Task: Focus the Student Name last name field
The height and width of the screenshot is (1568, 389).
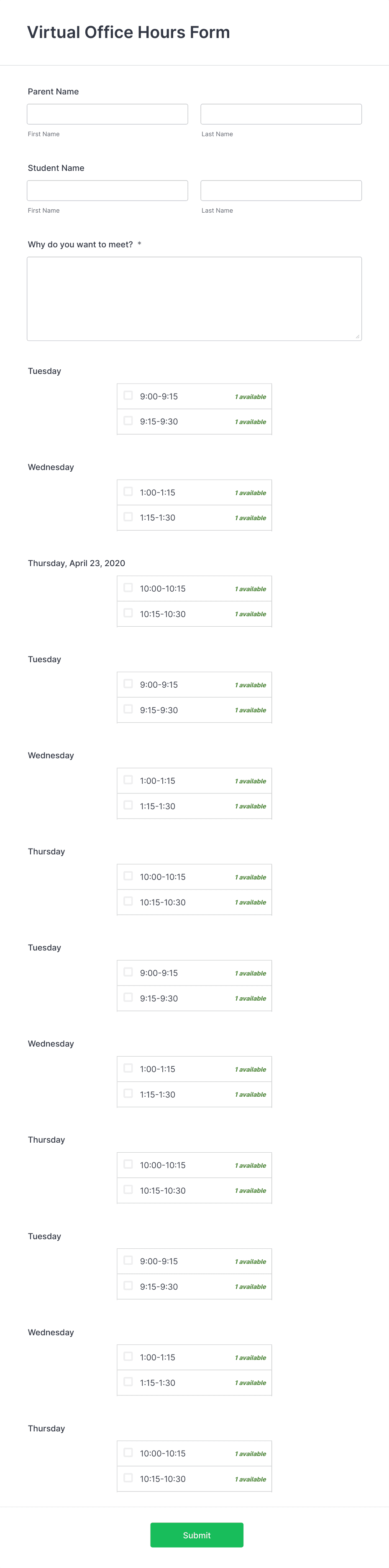Action: pyautogui.click(x=281, y=191)
